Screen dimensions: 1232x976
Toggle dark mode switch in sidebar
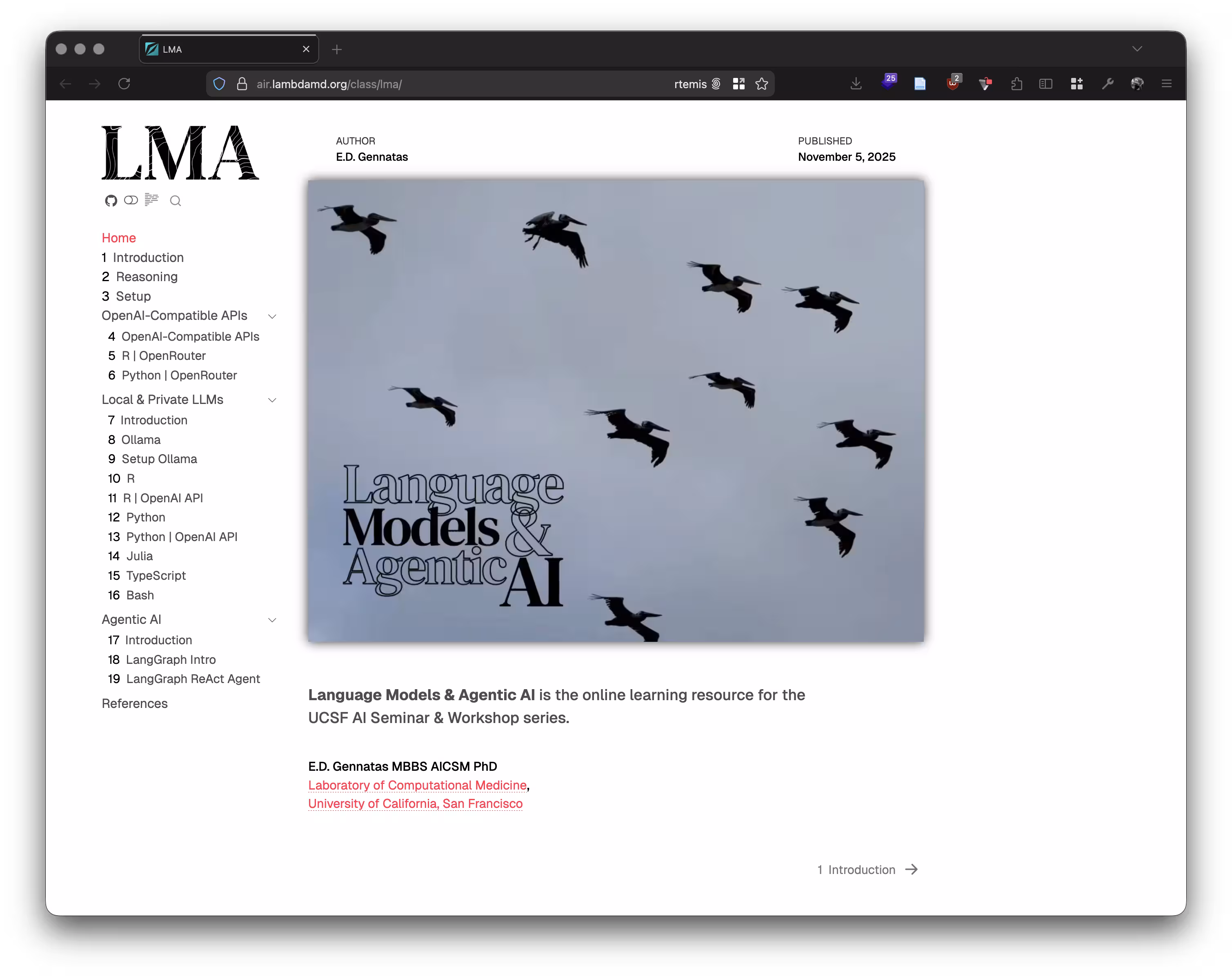click(131, 200)
